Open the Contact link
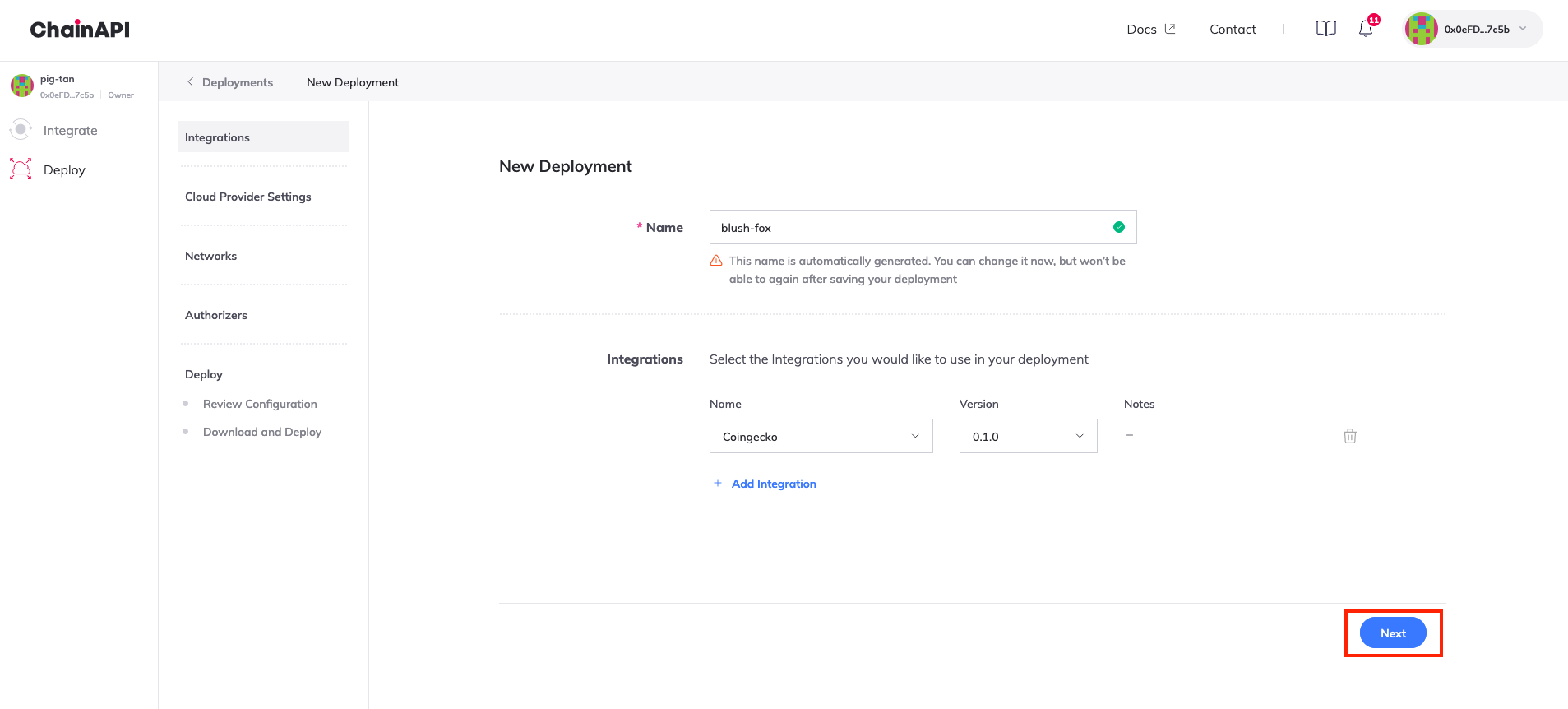Image resolution: width=1568 pixels, height=709 pixels. click(x=1233, y=29)
